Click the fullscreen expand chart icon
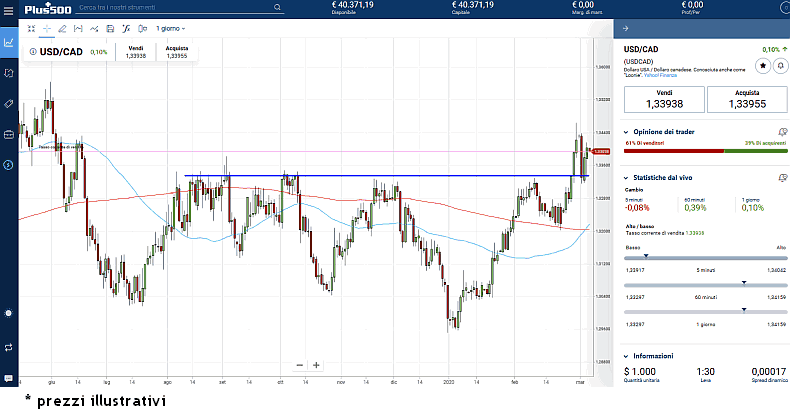 tap(31, 28)
